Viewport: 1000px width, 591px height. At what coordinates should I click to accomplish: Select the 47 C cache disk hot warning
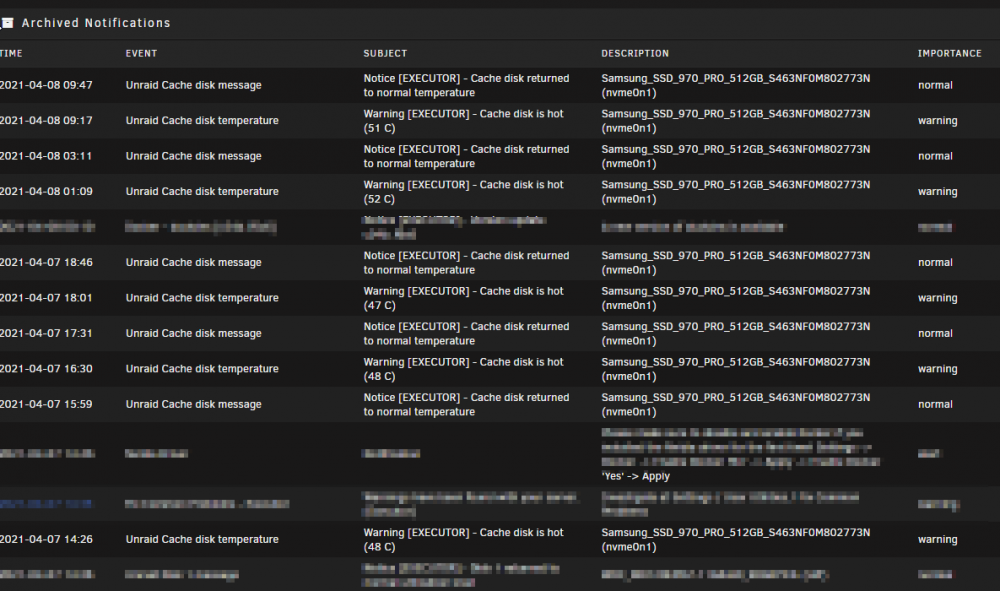[464, 298]
